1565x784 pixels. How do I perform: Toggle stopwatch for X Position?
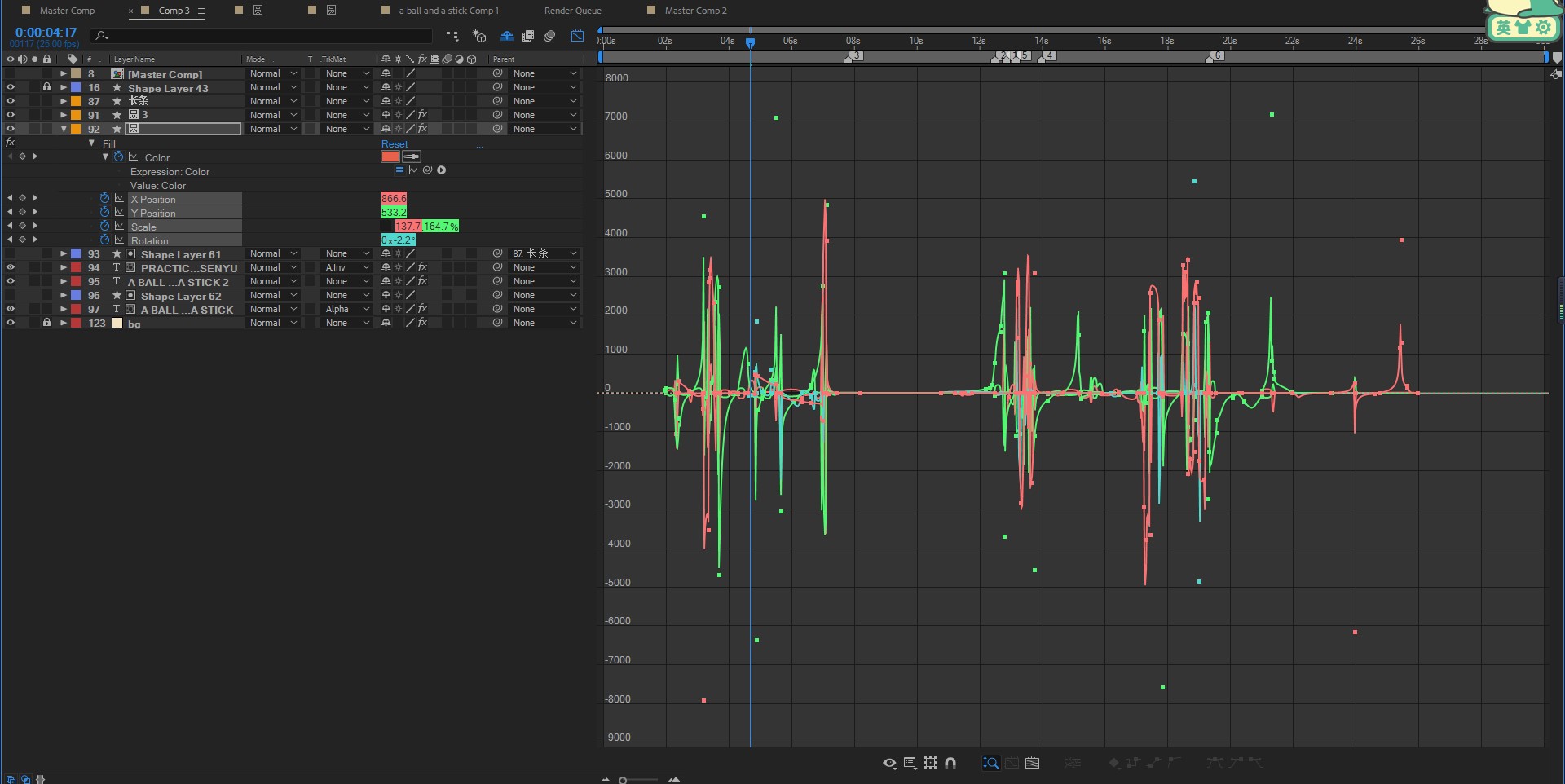[104, 198]
